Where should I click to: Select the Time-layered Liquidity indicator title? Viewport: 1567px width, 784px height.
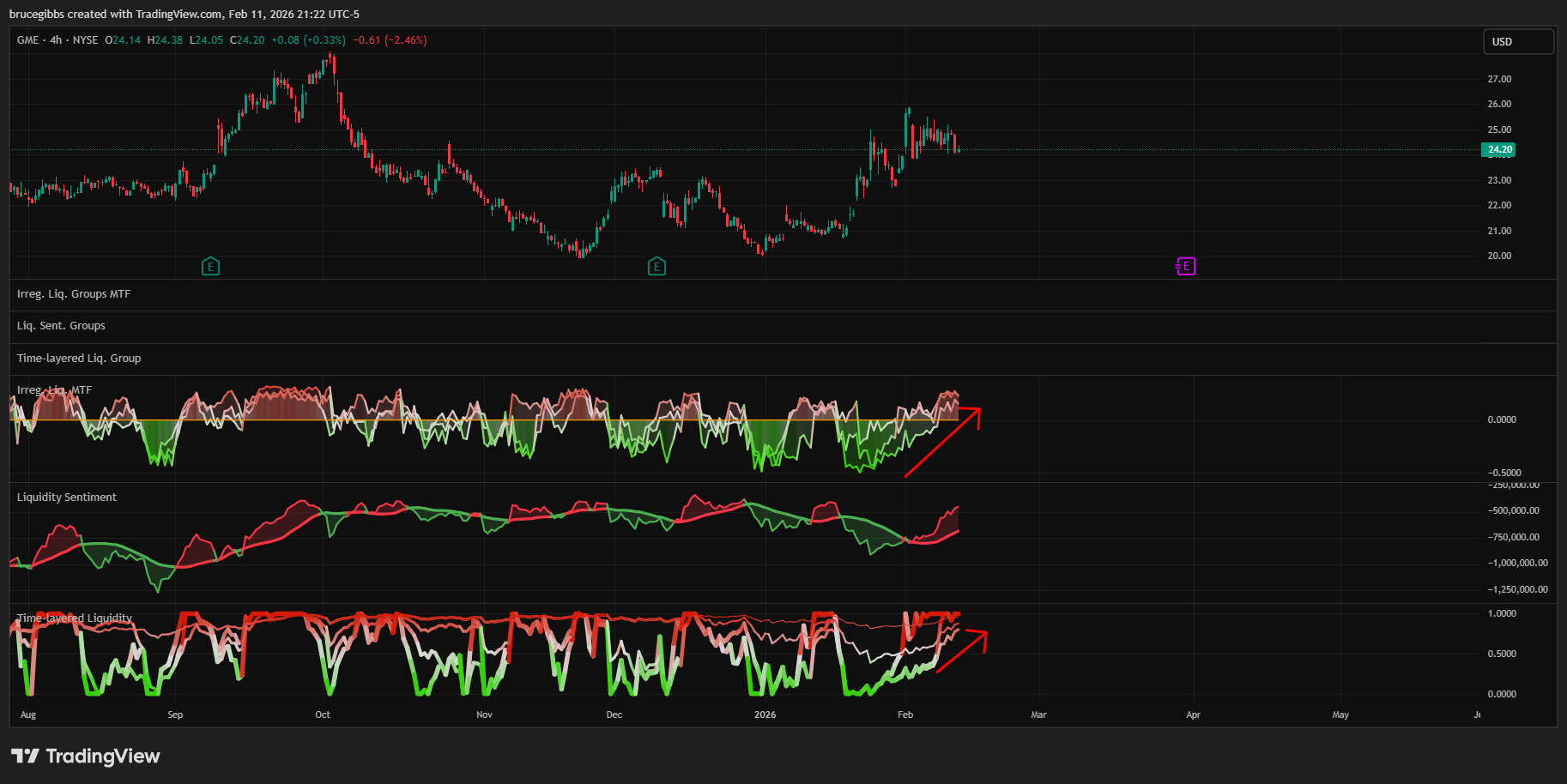75,618
